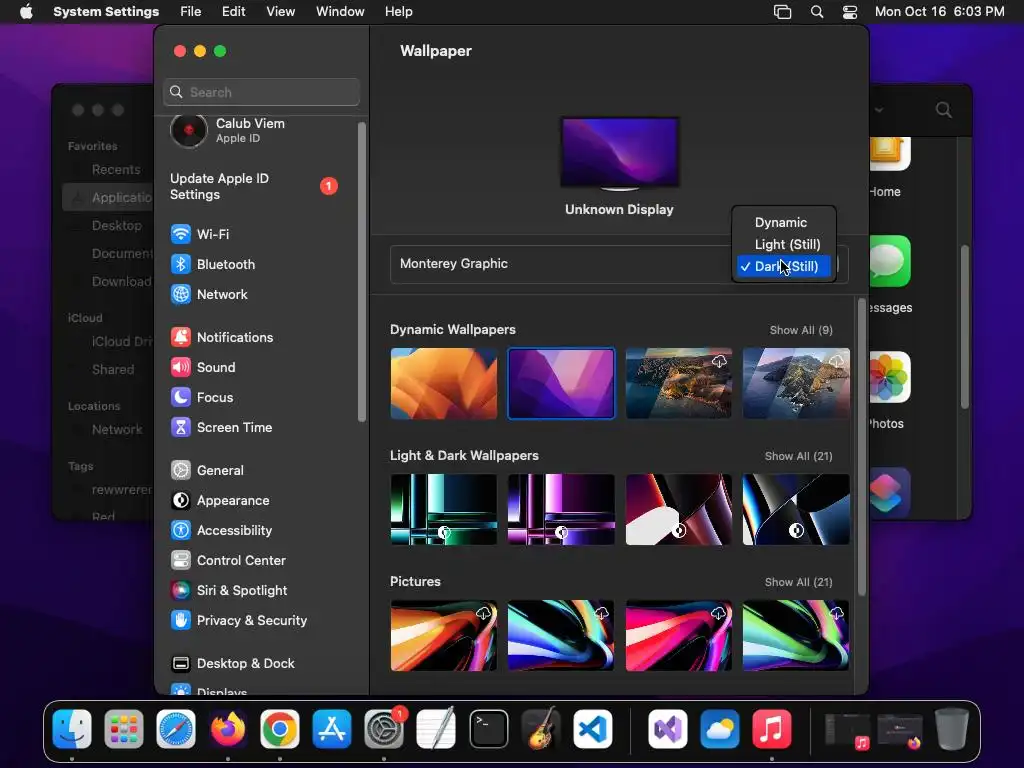Screen dimensions: 1024x768
Task: Open Screen Time settings in sidebar
Action: 221,427
